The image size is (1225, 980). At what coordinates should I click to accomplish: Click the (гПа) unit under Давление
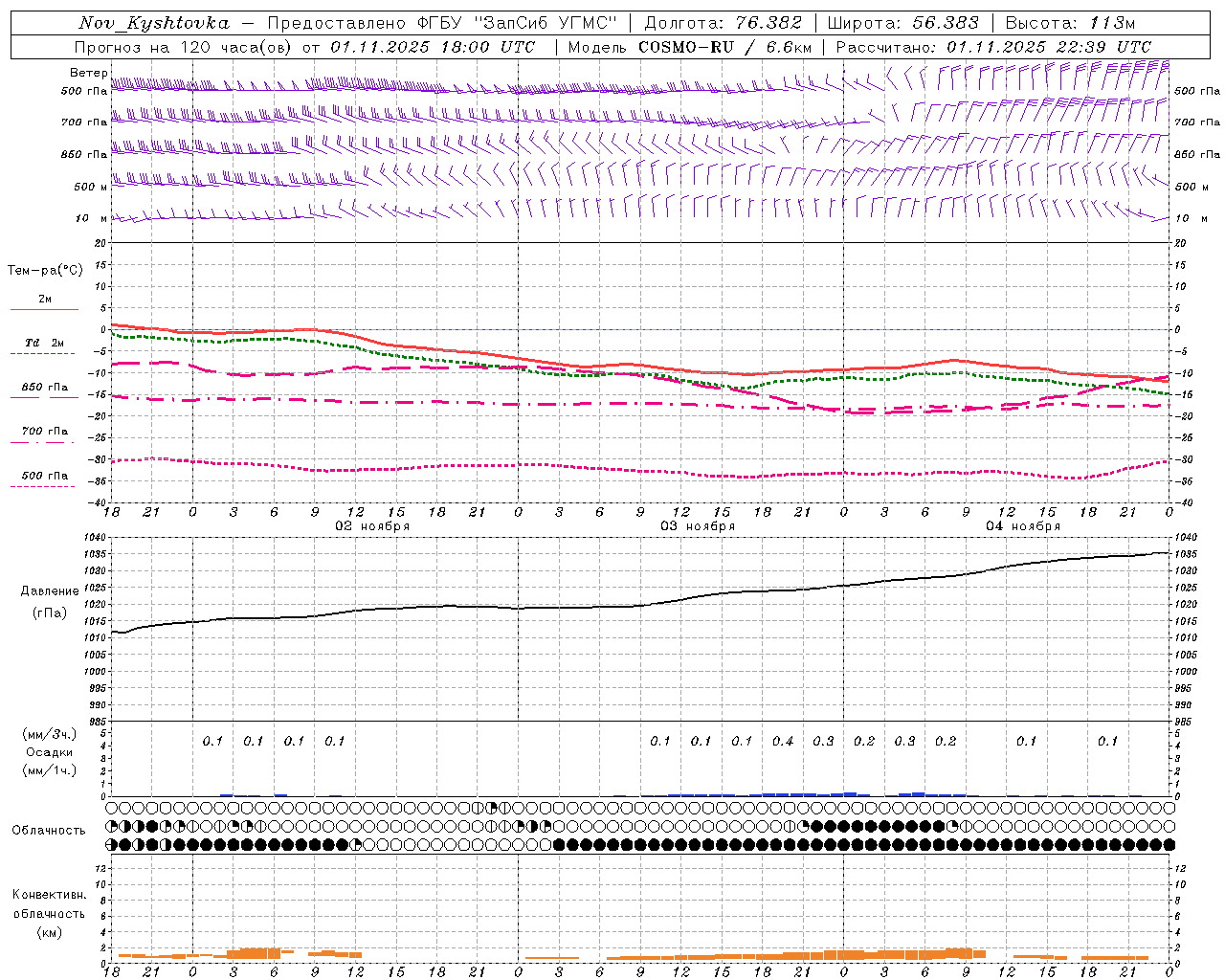click(50, 612)
